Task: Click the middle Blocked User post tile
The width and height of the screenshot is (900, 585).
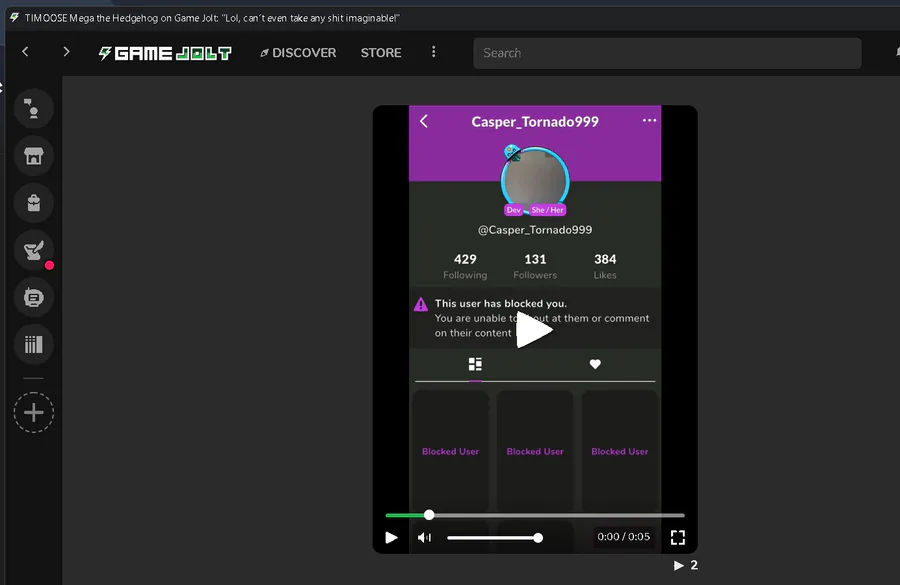Action: (x=535, y=451)
